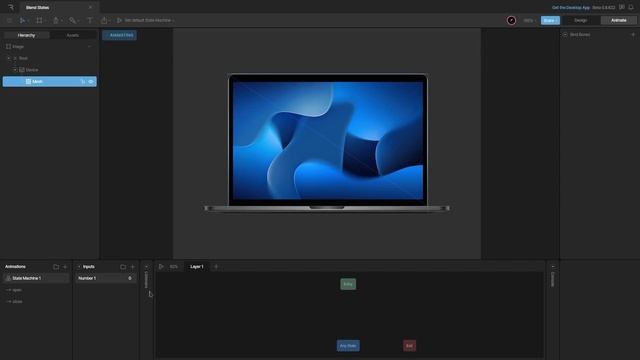The image size is (640, 360).
Task: Click the circular user avatar icon
Action: 511,20
